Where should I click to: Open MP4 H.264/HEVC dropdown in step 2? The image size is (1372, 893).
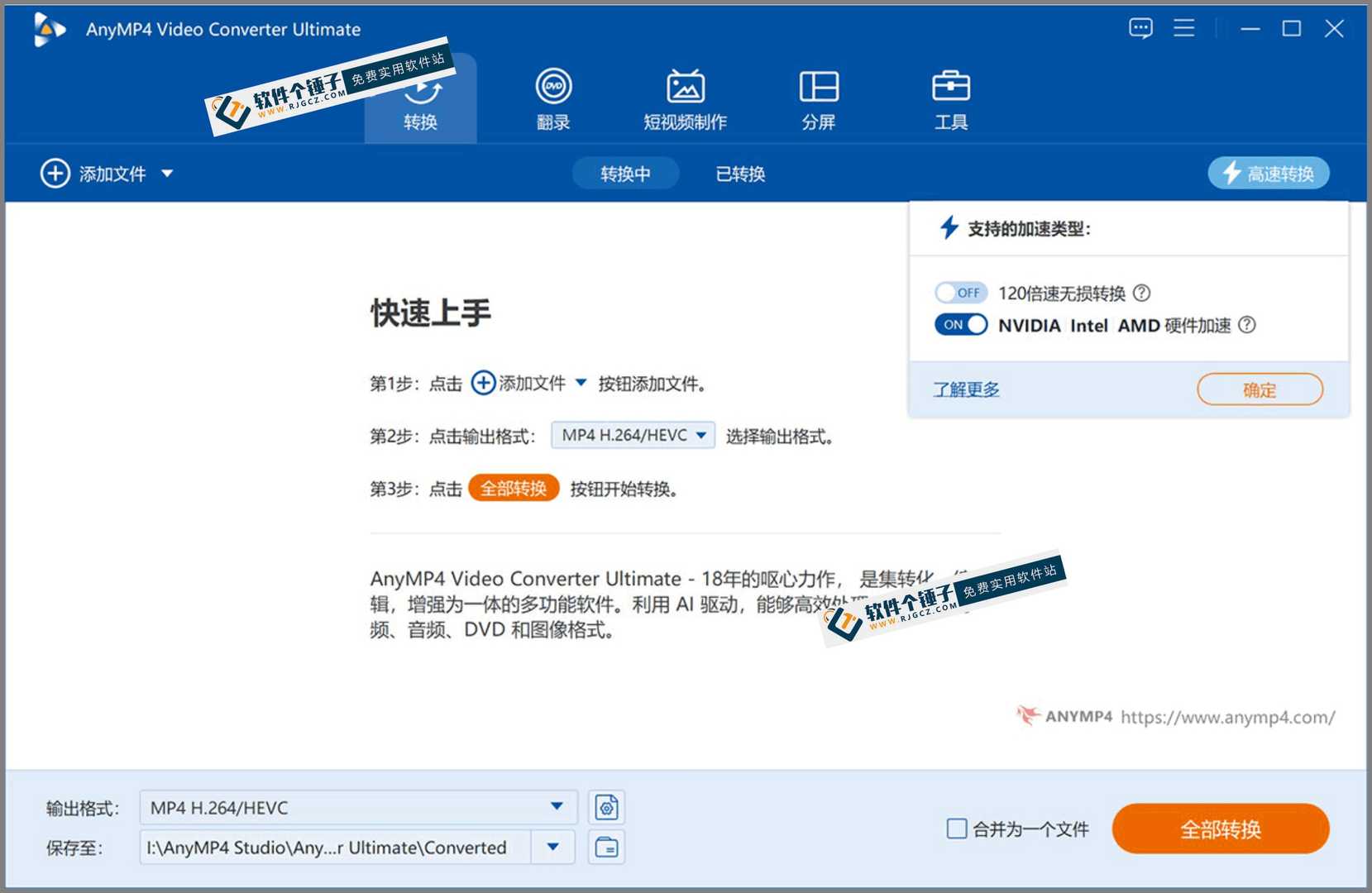[633, 435]
